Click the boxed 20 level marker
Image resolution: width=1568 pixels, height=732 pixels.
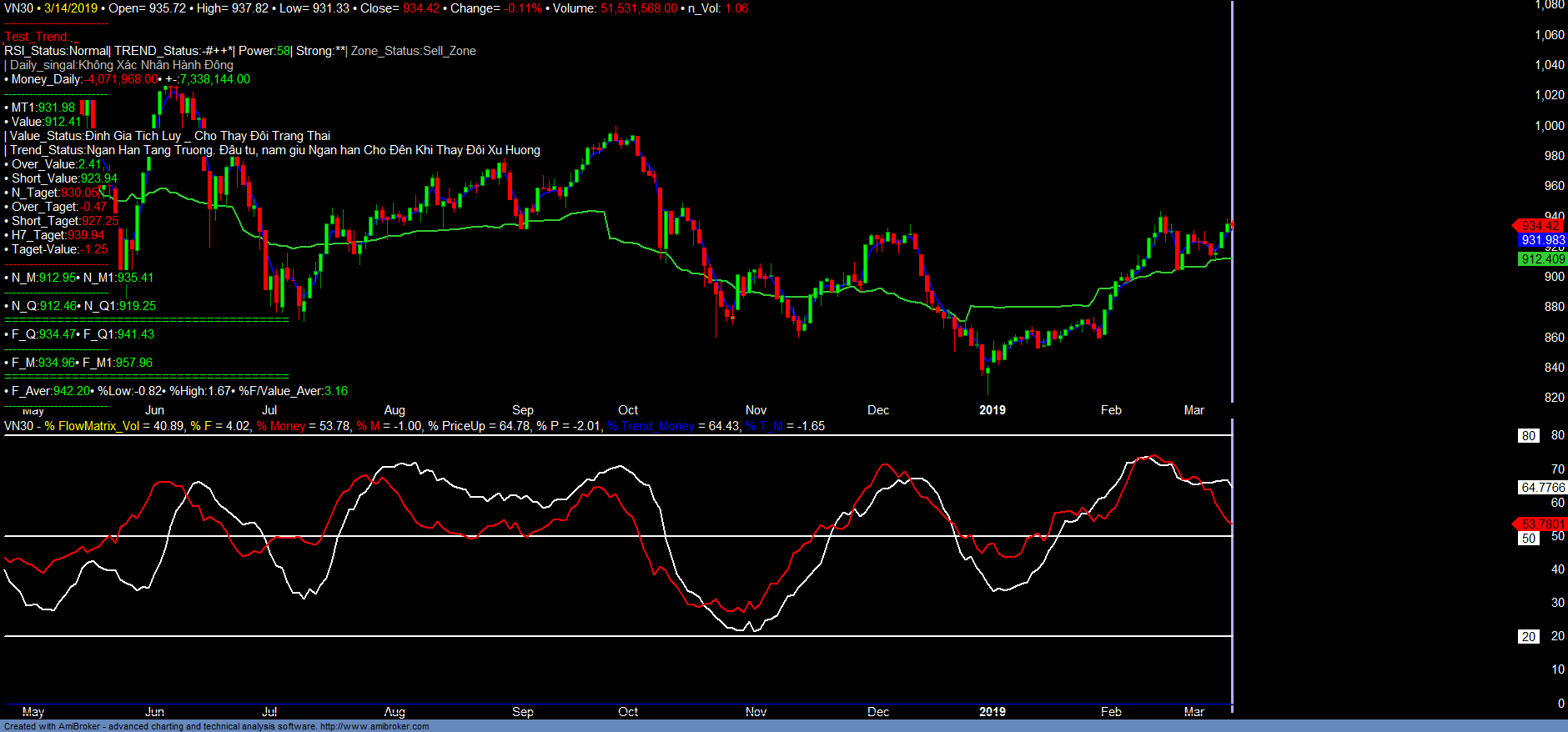[1528, 637]
